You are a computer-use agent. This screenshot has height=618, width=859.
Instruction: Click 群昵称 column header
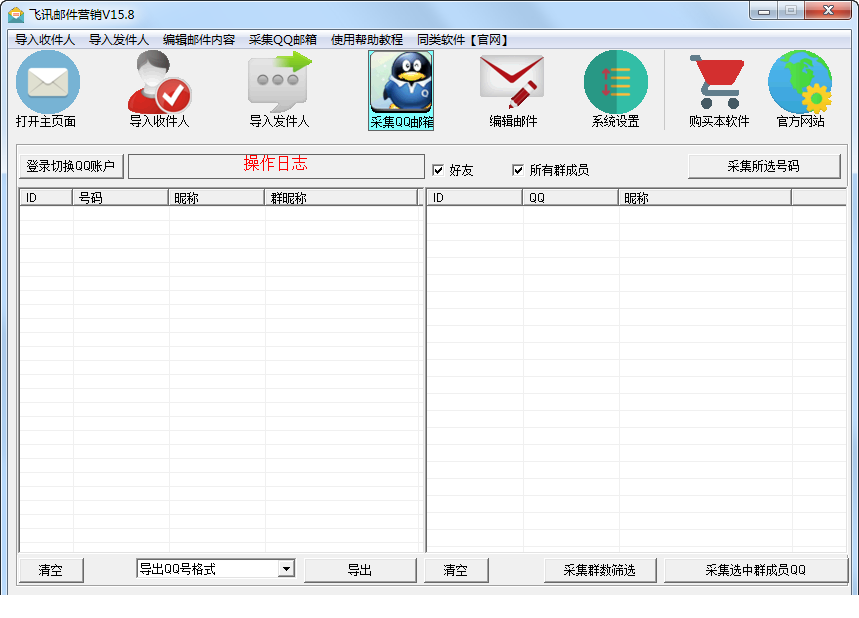tap(341, 198)
